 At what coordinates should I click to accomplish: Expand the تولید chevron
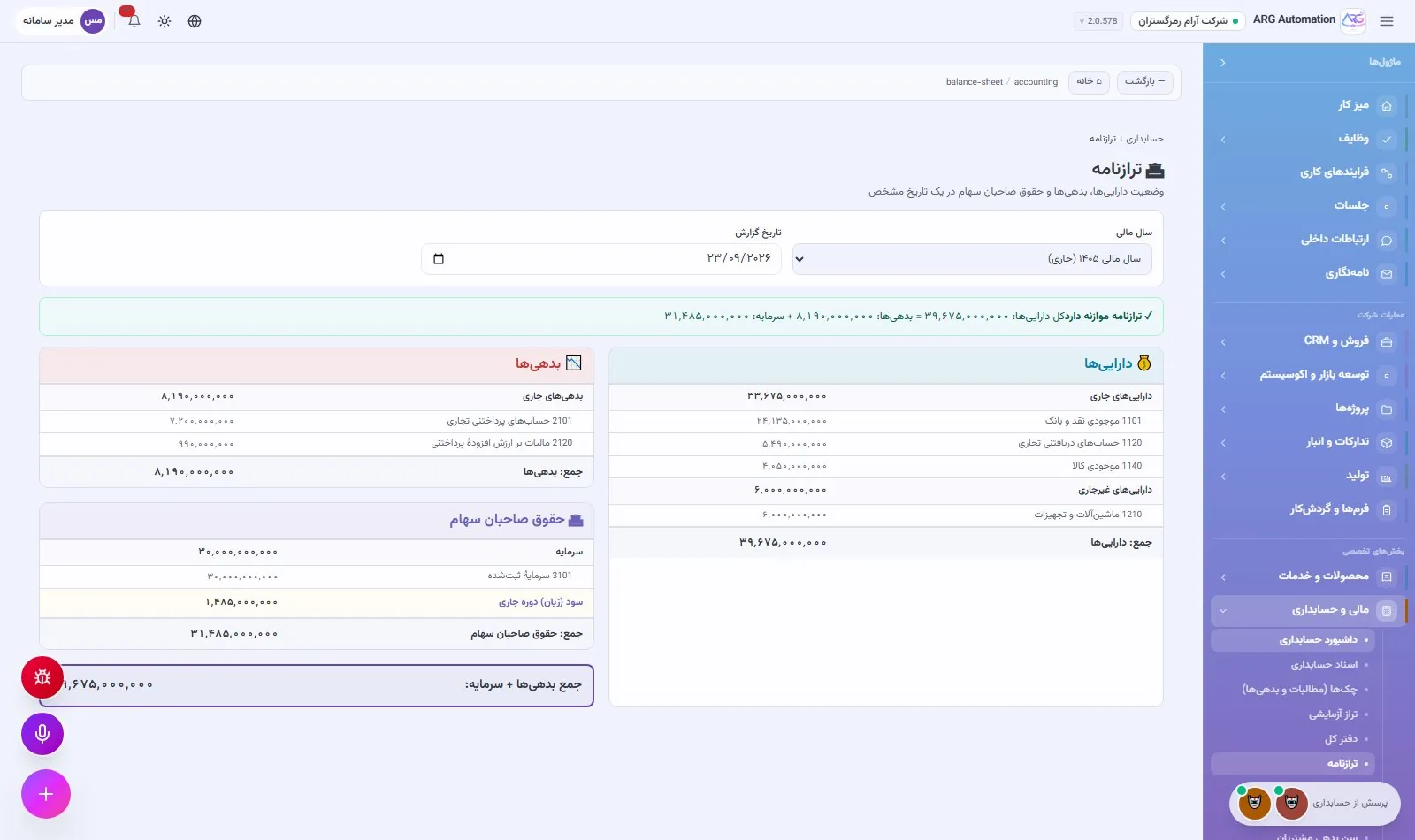(1222, 477)
